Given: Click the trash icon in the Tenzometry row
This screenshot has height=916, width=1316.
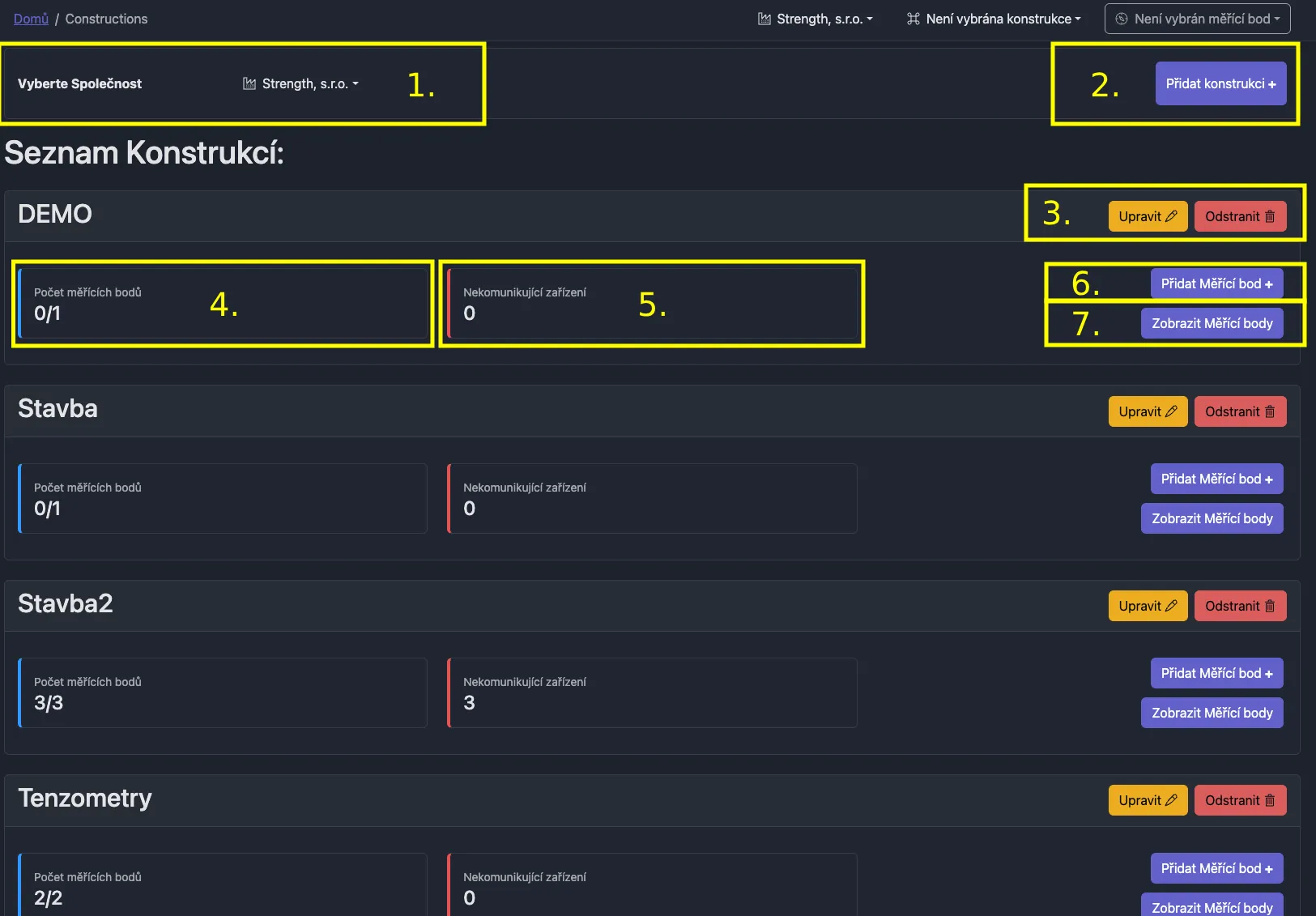Looking at the screenshot, I should point(1270,800).
